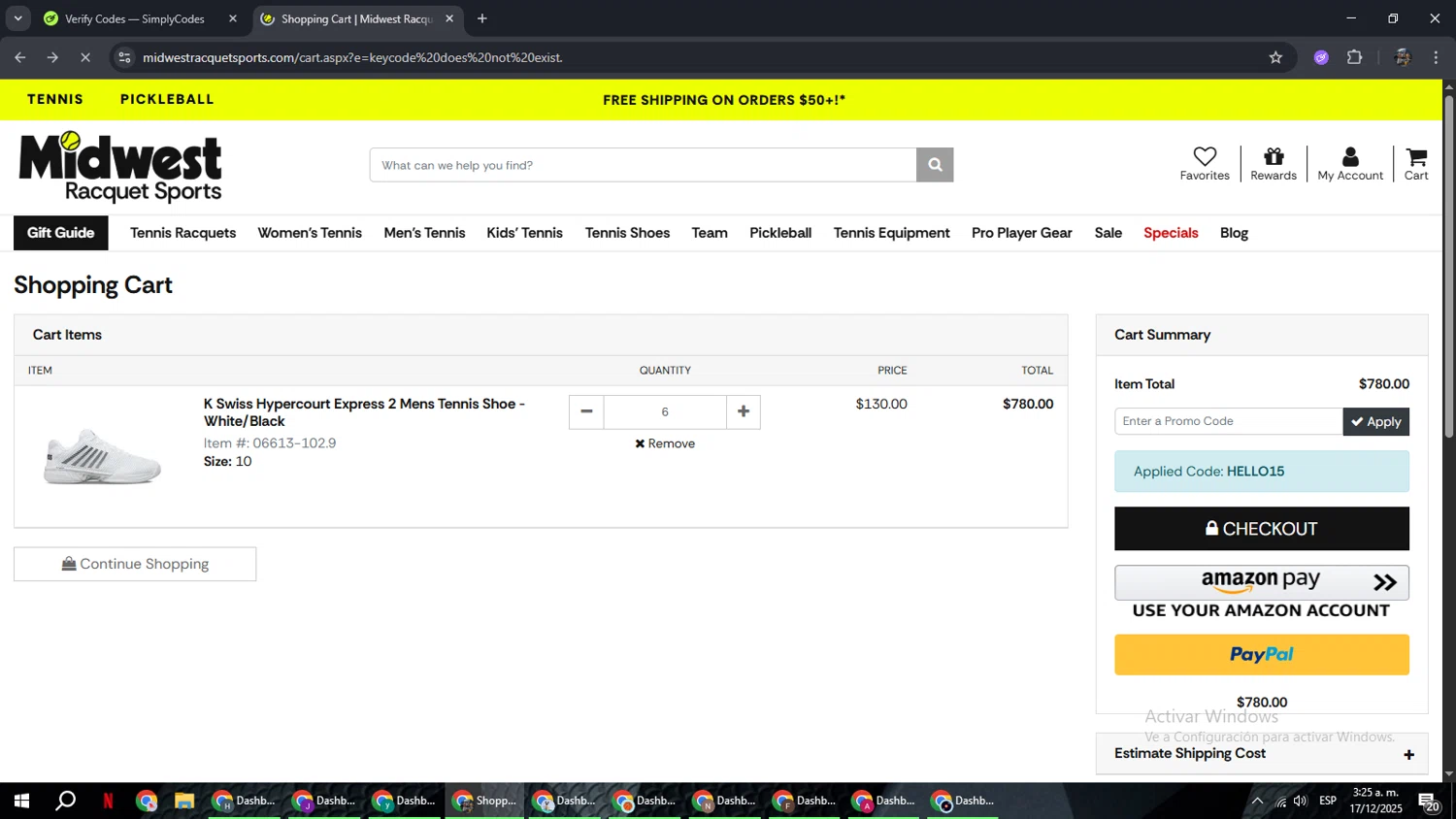
Task: Open Women's Tennis menu
Action: tap(310, 233)
